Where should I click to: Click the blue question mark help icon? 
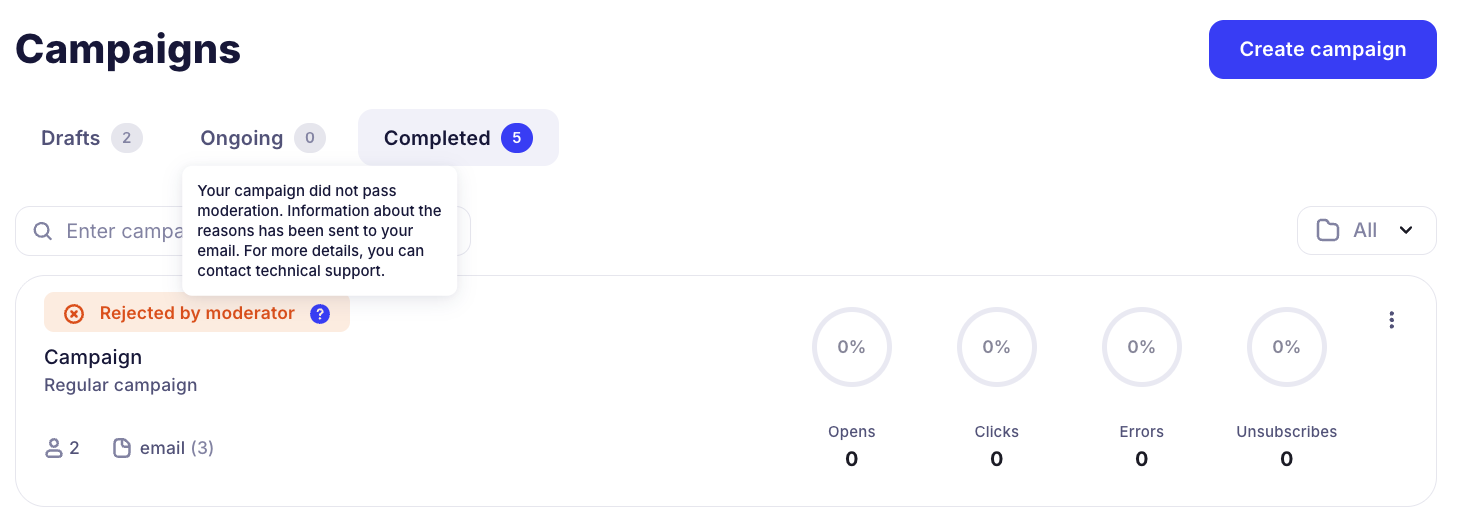click(320, 314)
